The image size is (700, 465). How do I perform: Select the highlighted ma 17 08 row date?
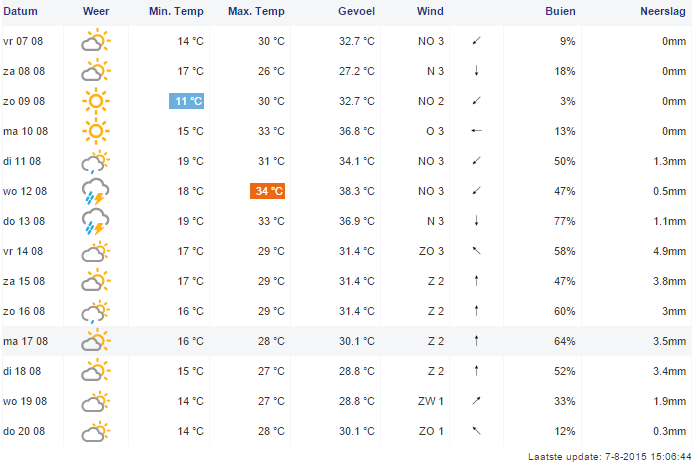25,341
